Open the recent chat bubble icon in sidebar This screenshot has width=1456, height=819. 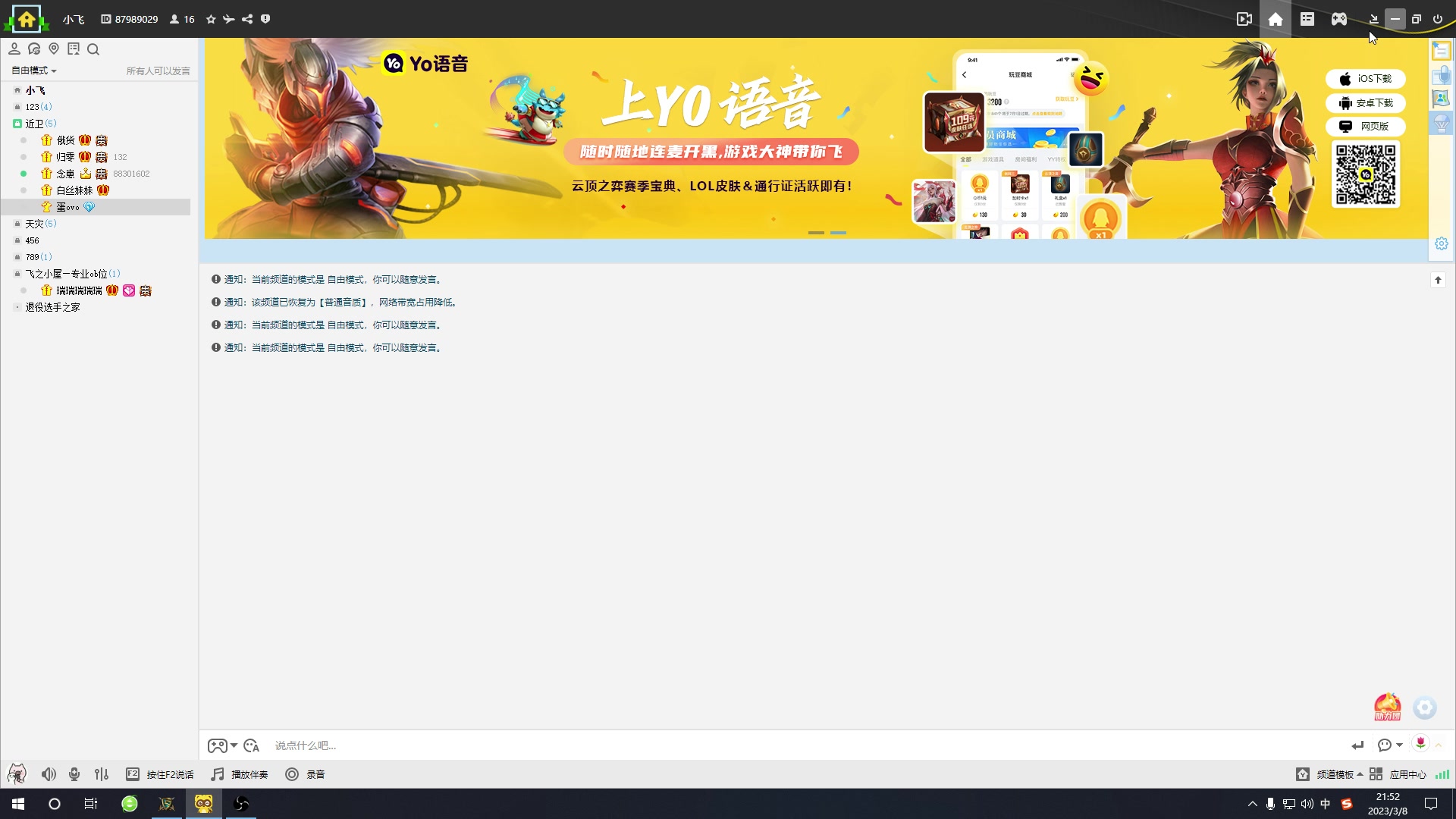tap(34, 49)
